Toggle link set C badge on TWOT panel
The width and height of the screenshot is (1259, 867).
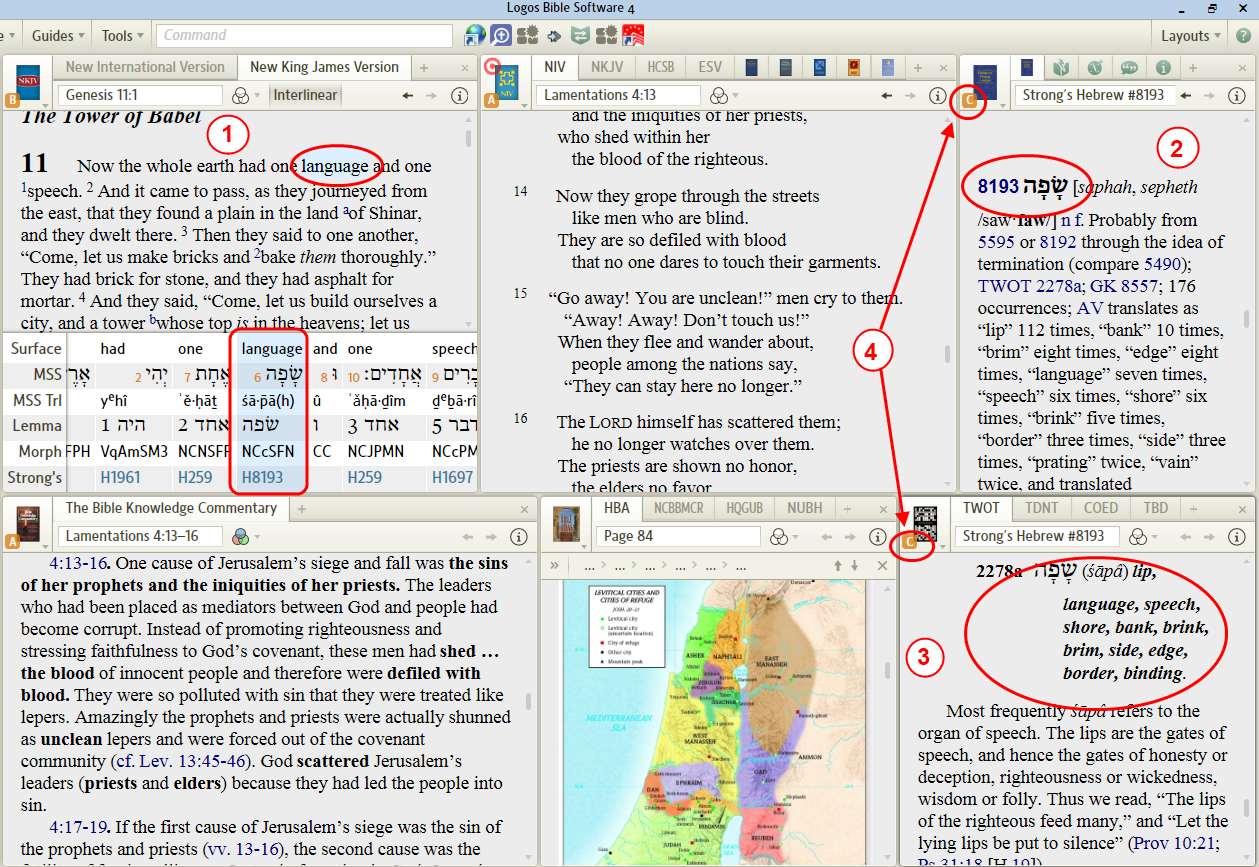point(909,542)
